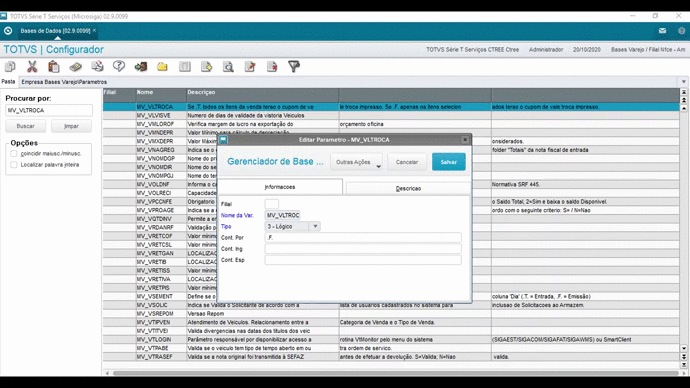Click the Cont. Esp field

pyautogui.click(x=363, y=260)
